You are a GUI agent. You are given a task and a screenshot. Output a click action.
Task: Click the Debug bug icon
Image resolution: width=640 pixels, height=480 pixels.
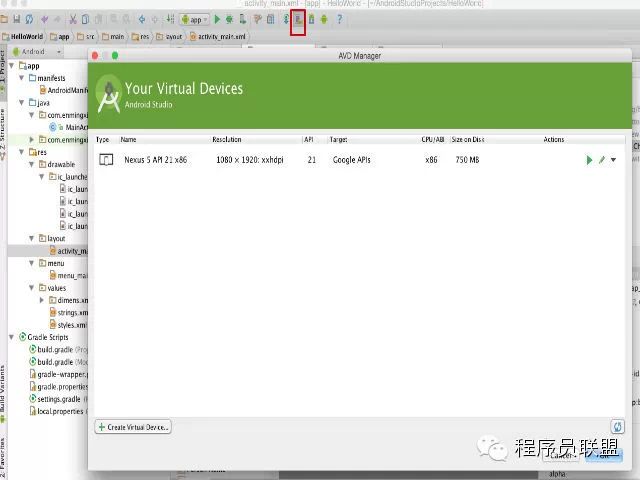[x=229, y=19]
